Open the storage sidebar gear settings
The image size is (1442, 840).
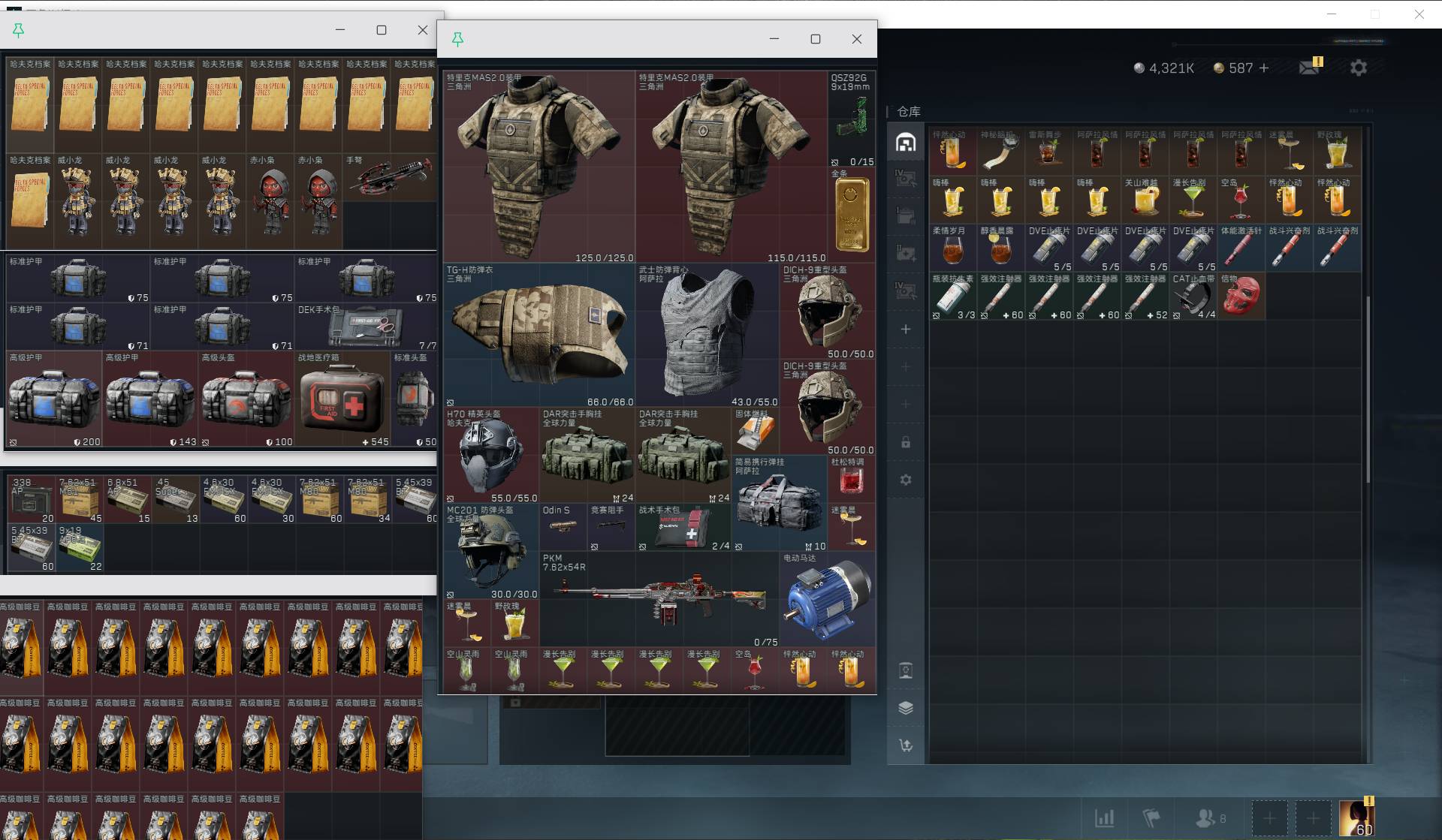(906, 479)
